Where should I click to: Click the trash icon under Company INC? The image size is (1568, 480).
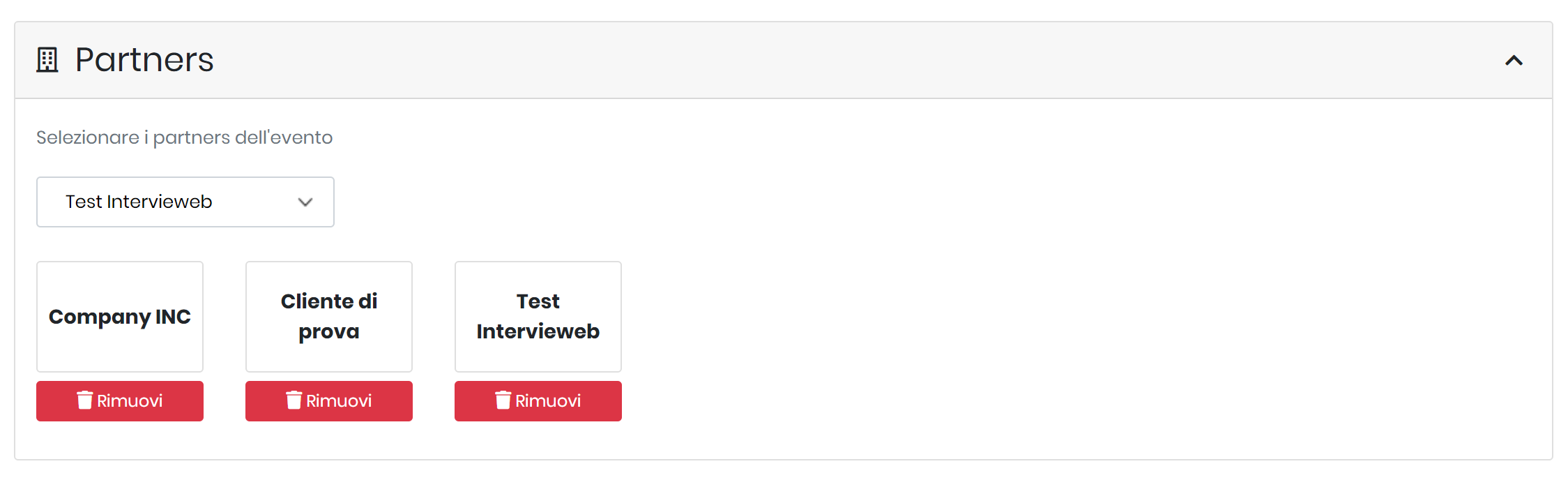click(x=85, y=400)
